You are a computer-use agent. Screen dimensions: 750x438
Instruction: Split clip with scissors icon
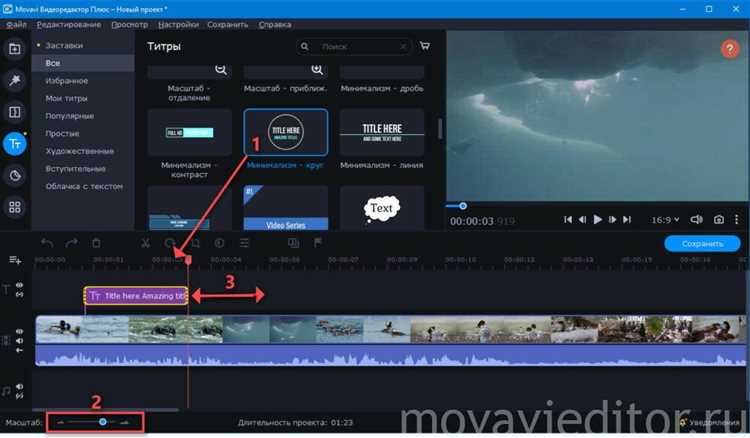click(145, 243)
